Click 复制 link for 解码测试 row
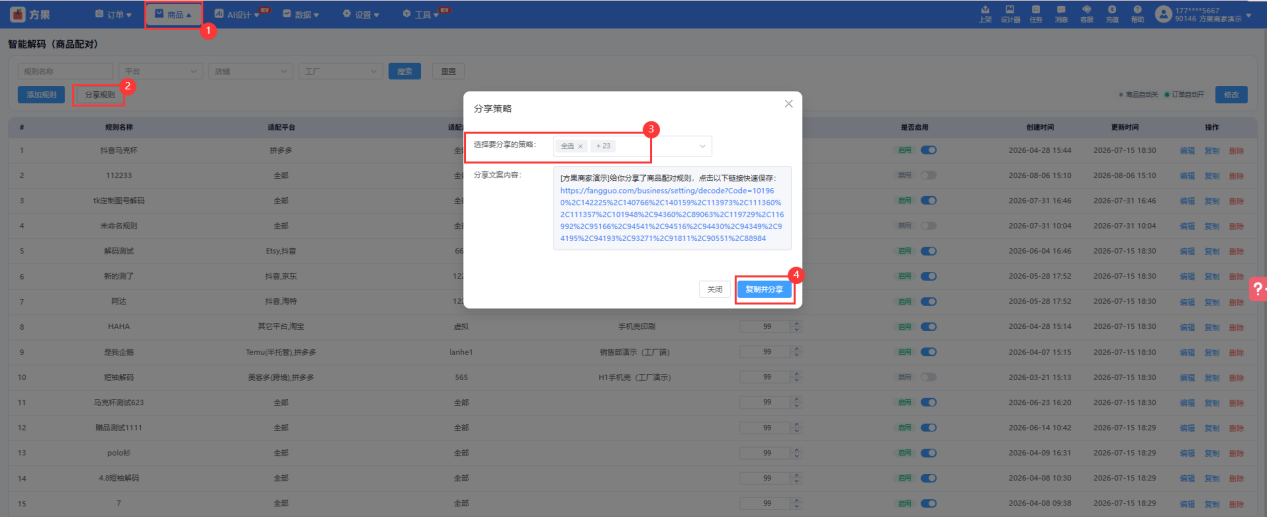The height and width of the screenshot is (517, 1267). pos(1212,251)
